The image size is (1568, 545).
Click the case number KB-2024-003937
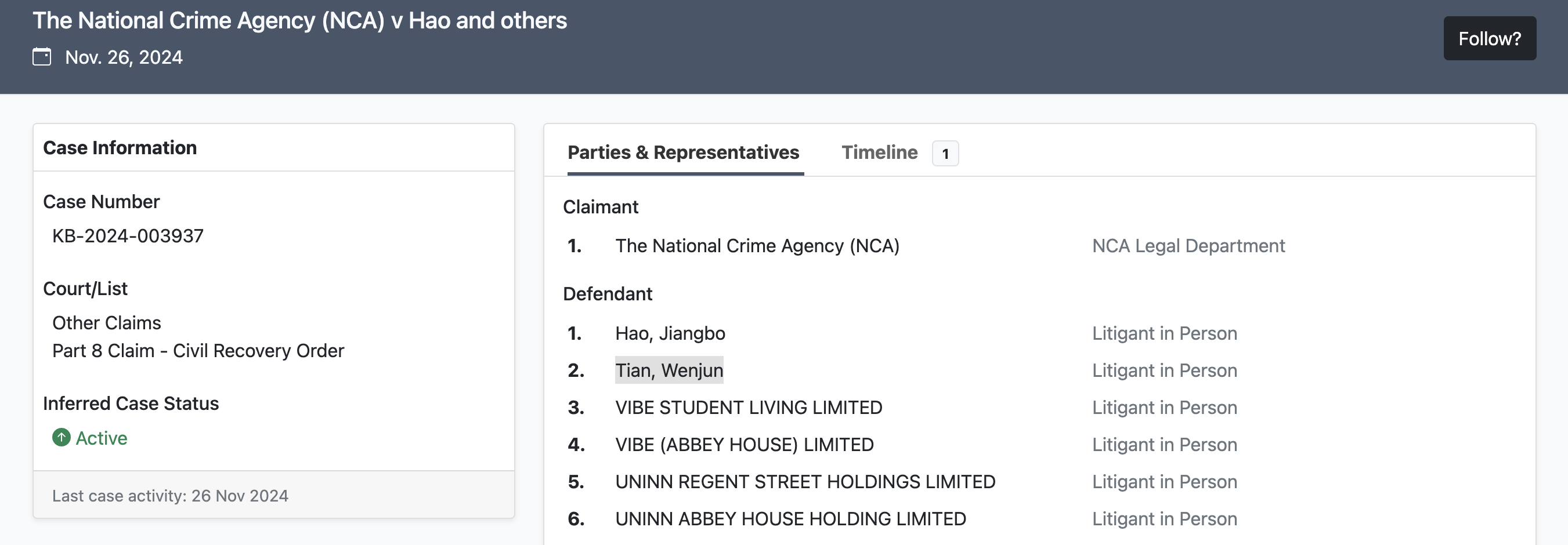coord(128,236)
